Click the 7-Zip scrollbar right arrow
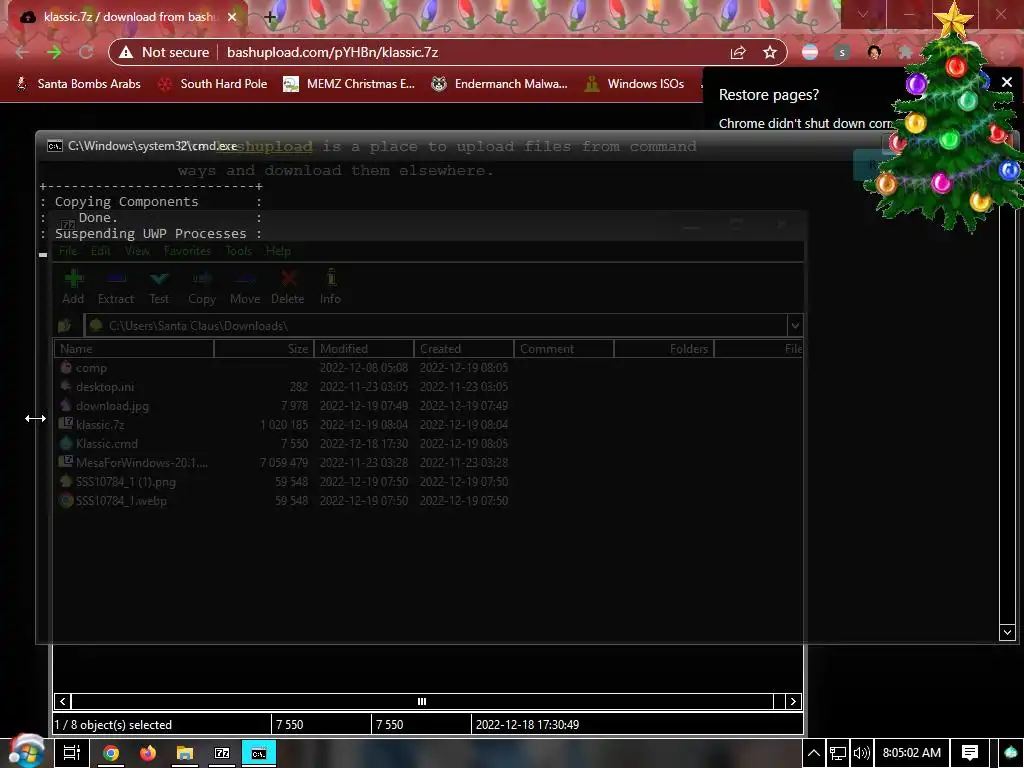Viewport: 1024px width, 768px height. coord(793,701)
